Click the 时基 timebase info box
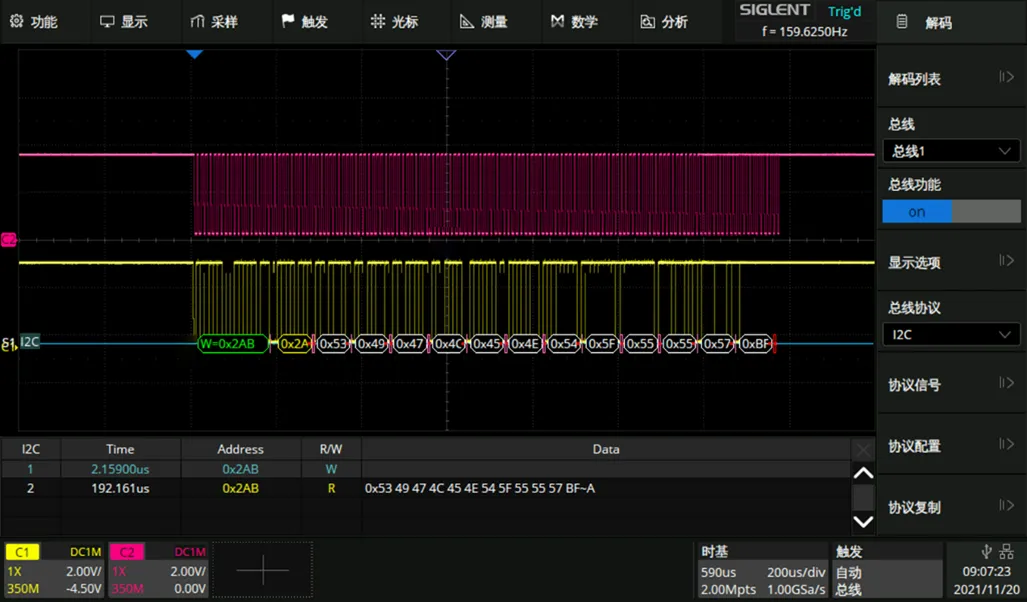This screenshot has width=1027, height=602. (763, 570)
